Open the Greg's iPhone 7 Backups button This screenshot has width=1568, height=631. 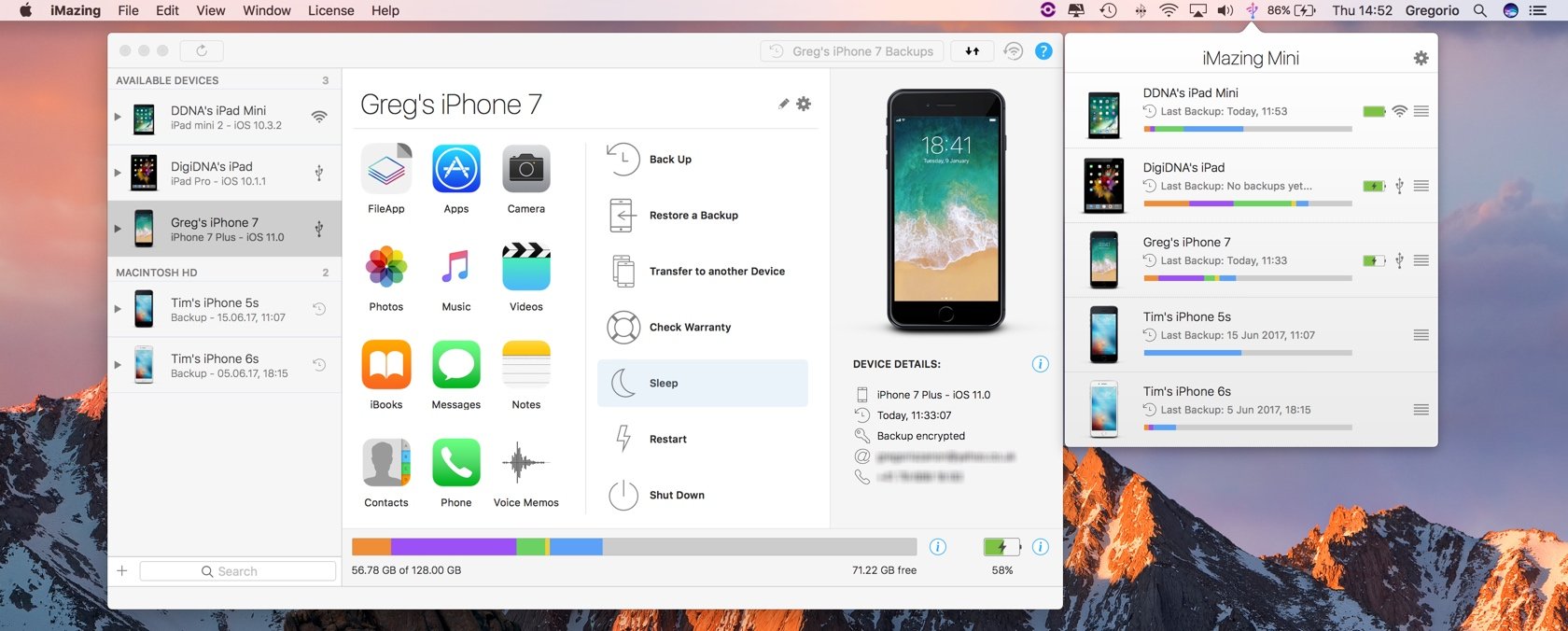click(852, 51)
